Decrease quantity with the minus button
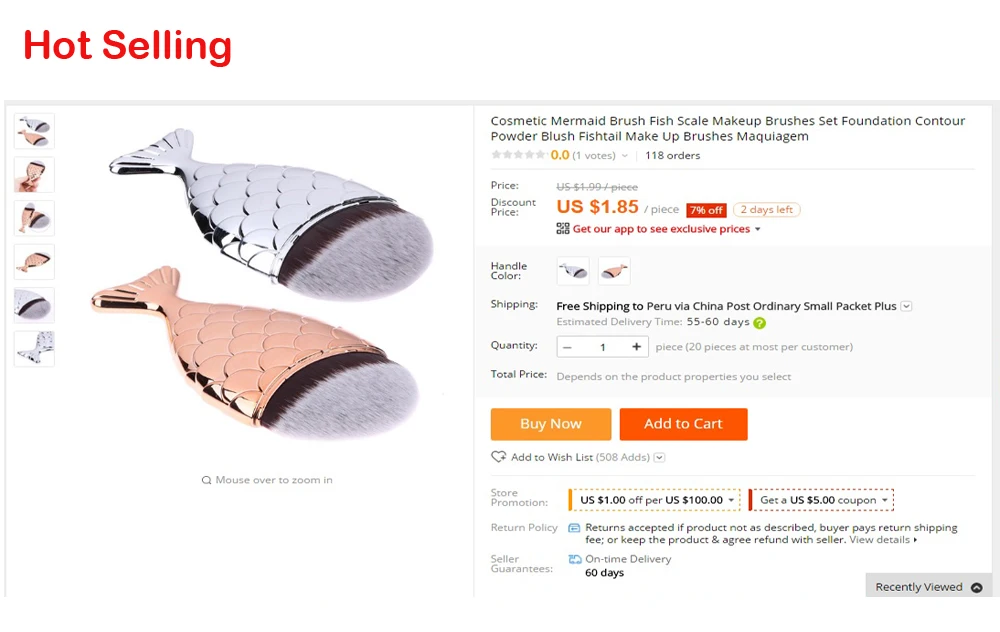This screenshot has width=1000, height=632. click(568, 347)
